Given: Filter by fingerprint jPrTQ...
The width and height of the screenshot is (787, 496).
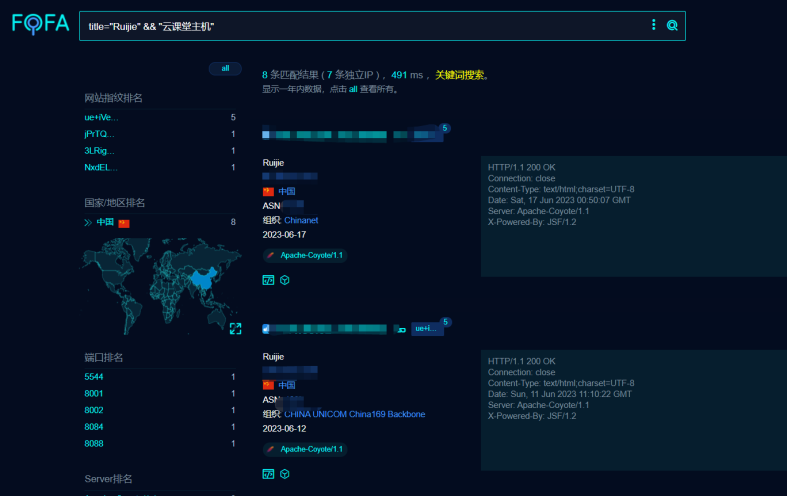Looking at the screenshot, I should (99, 134).
